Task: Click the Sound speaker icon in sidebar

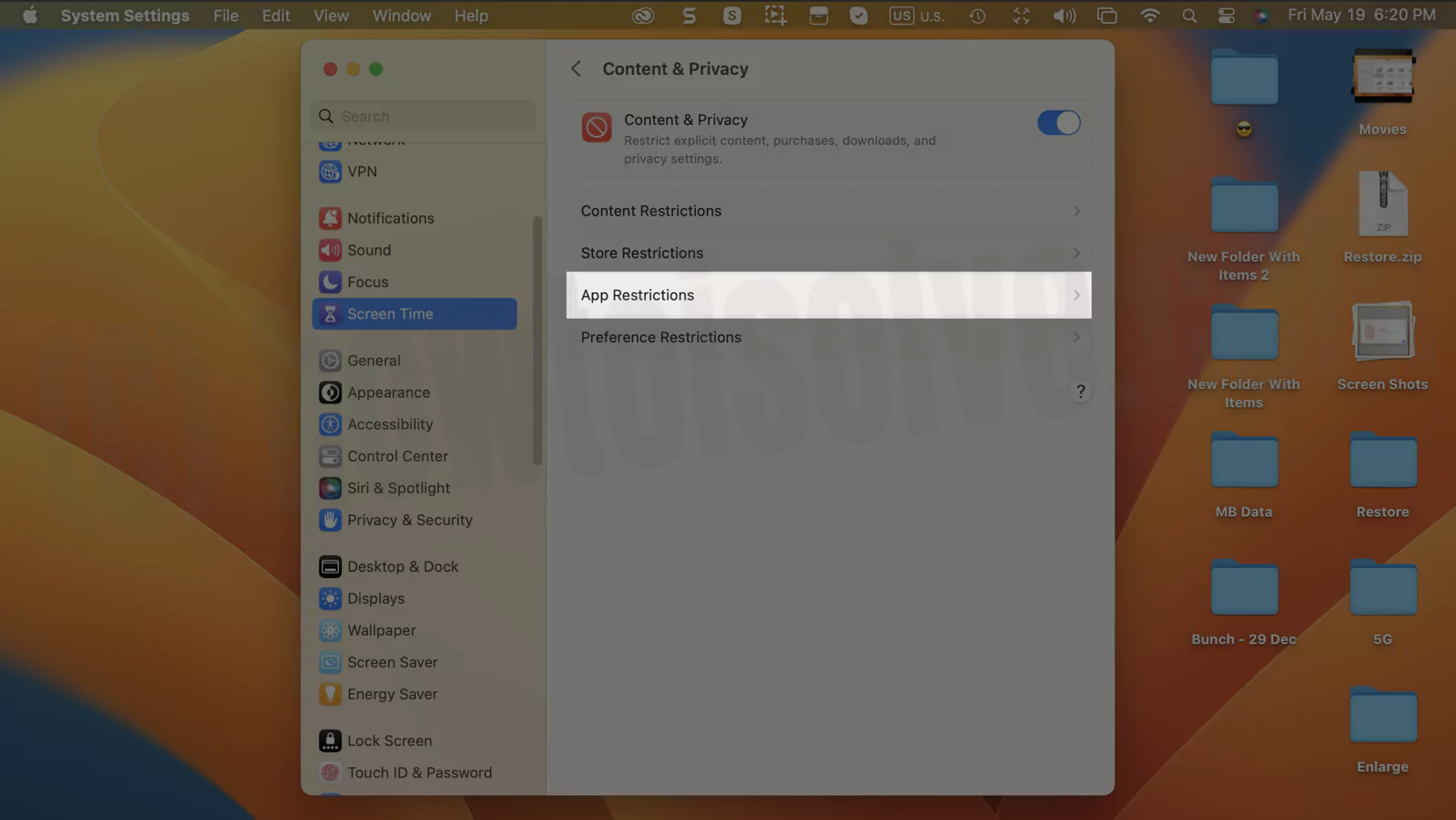Action: tap(330, 250)
